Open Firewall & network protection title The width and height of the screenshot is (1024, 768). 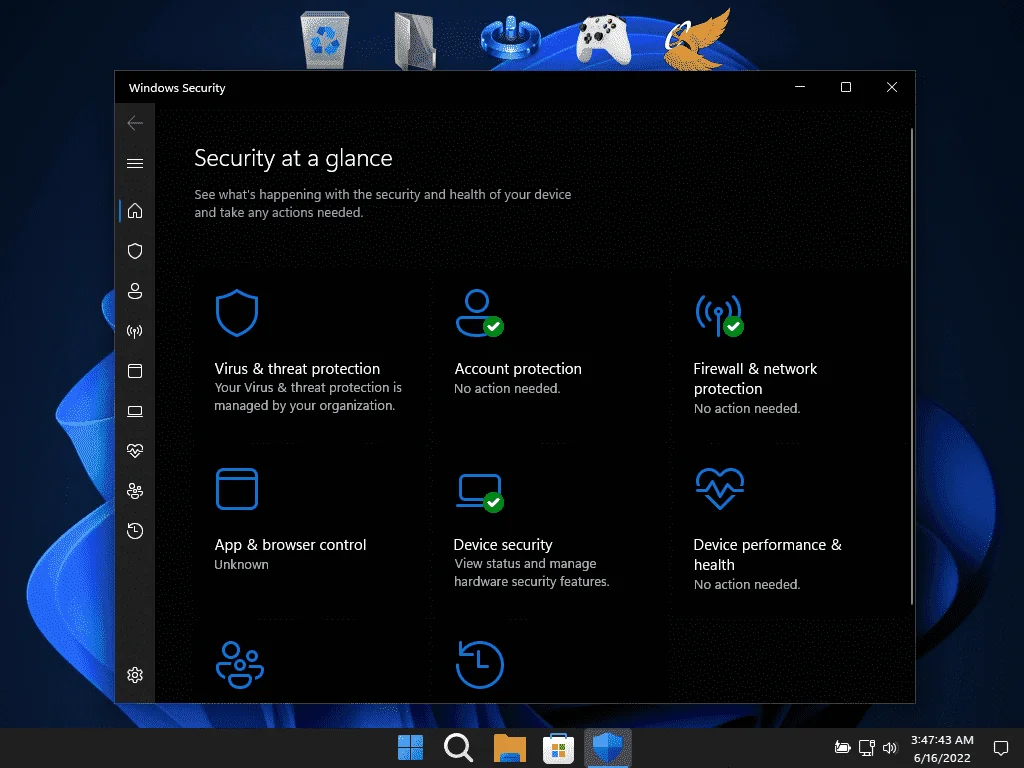pyautogui.click(x=755, y=379)
